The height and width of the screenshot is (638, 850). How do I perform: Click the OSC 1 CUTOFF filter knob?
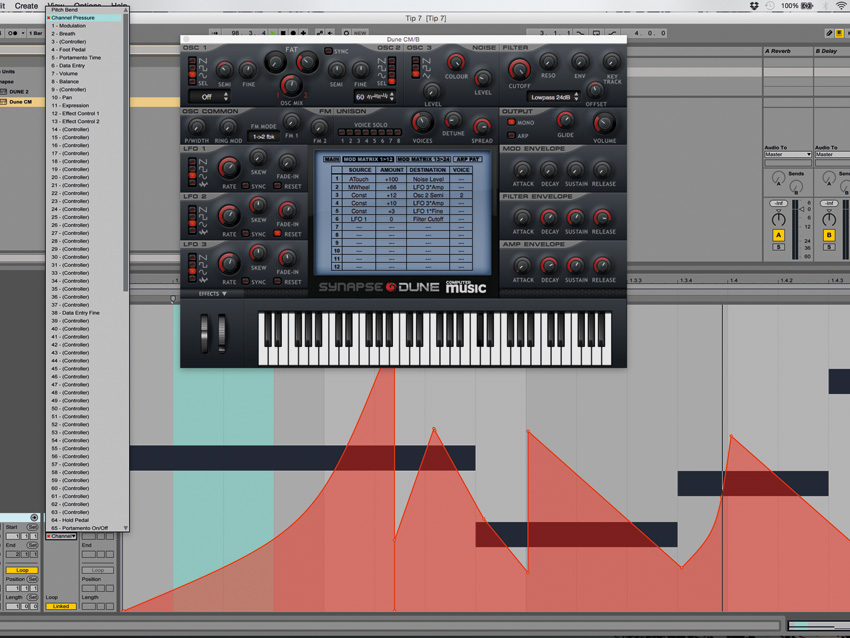coord(519,69)
